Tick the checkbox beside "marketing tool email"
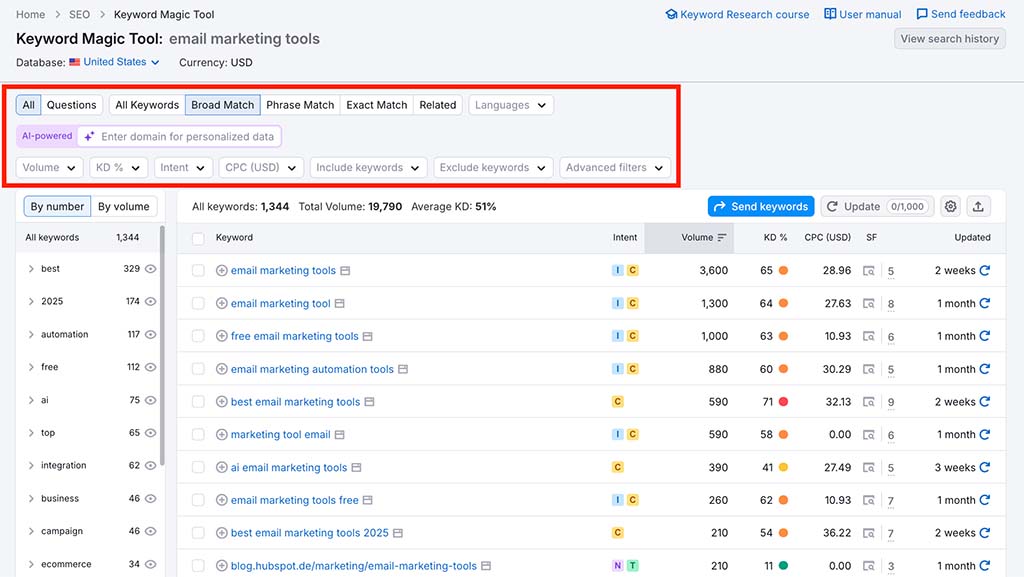1024x577 pixels. 196,434
